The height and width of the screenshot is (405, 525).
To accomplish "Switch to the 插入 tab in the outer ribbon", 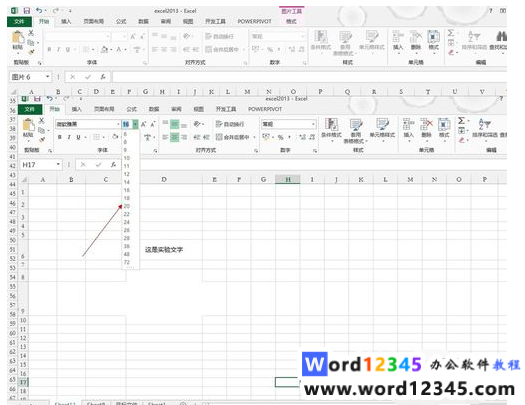I will 66,21.
